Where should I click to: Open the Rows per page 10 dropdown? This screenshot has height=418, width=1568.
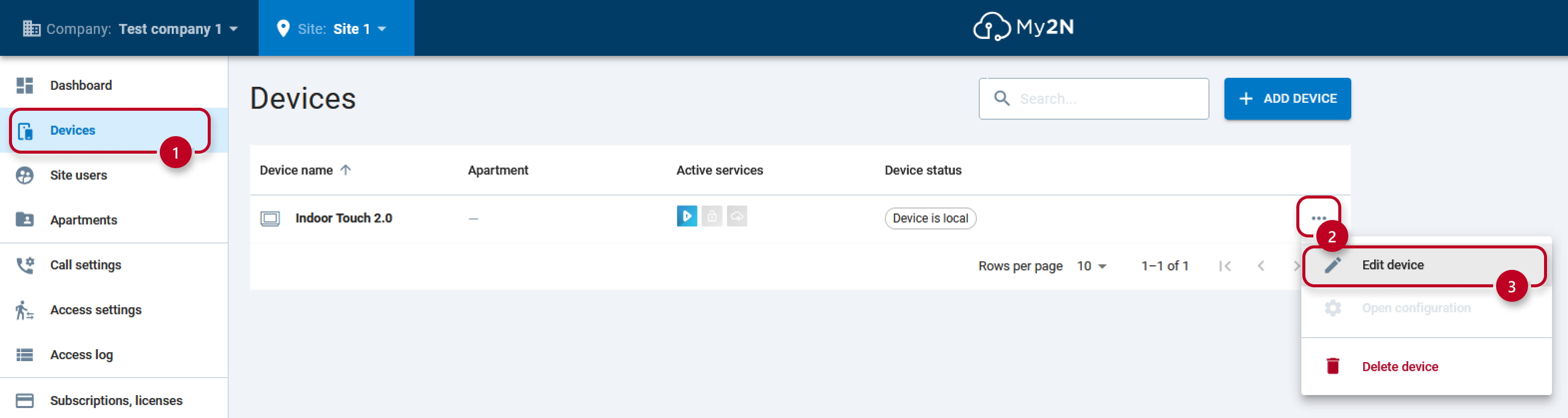click(x=1092, y=266)
